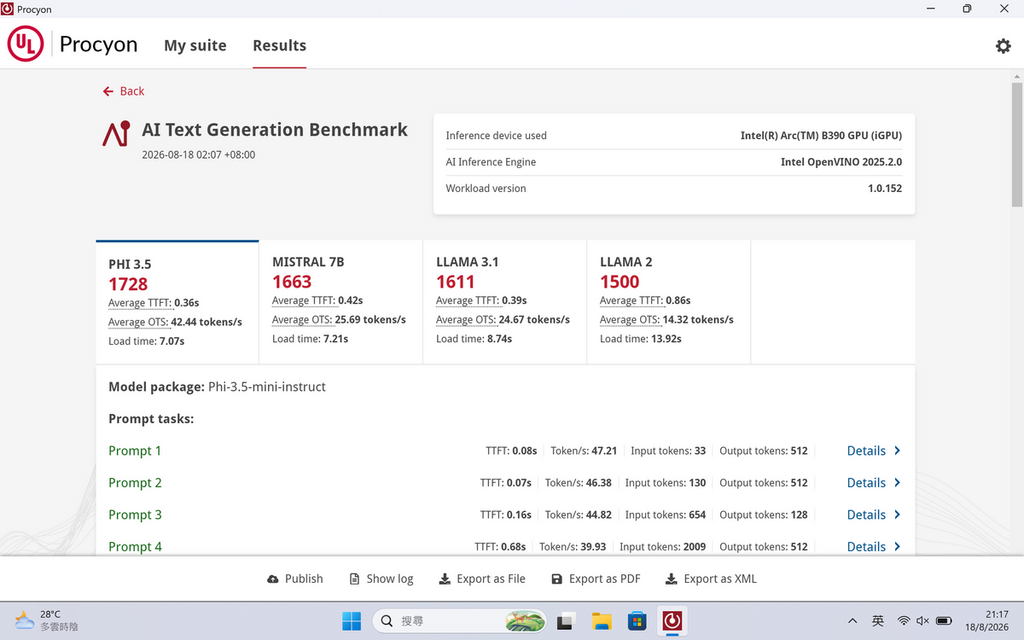Click the Windows taskbar search box
Viewport: 1024px width, 640px height.
click(x=459, y=621)
